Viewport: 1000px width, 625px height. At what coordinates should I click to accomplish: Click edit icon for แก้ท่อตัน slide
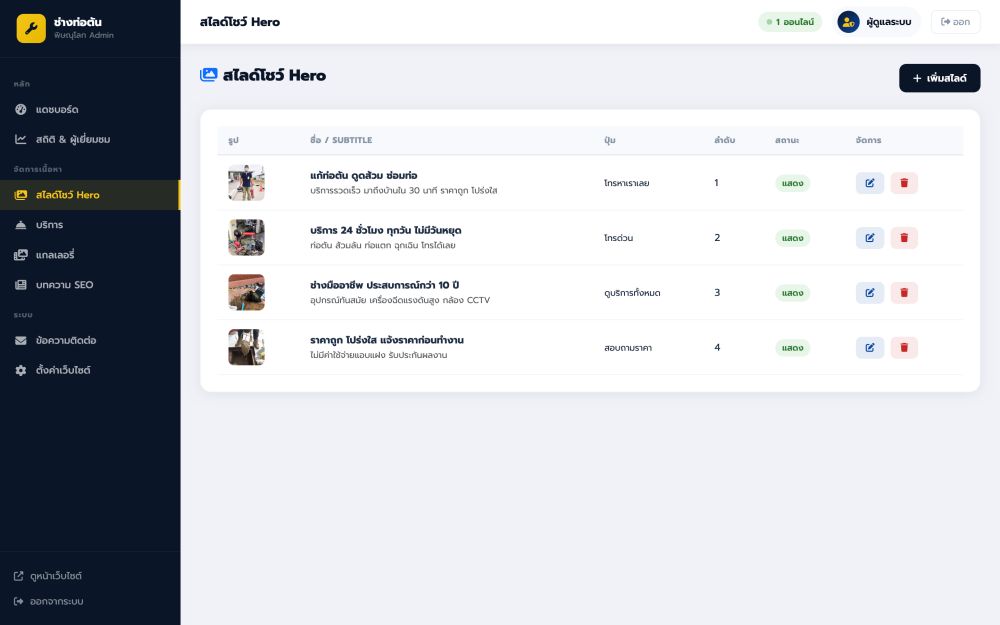point(869,183)
